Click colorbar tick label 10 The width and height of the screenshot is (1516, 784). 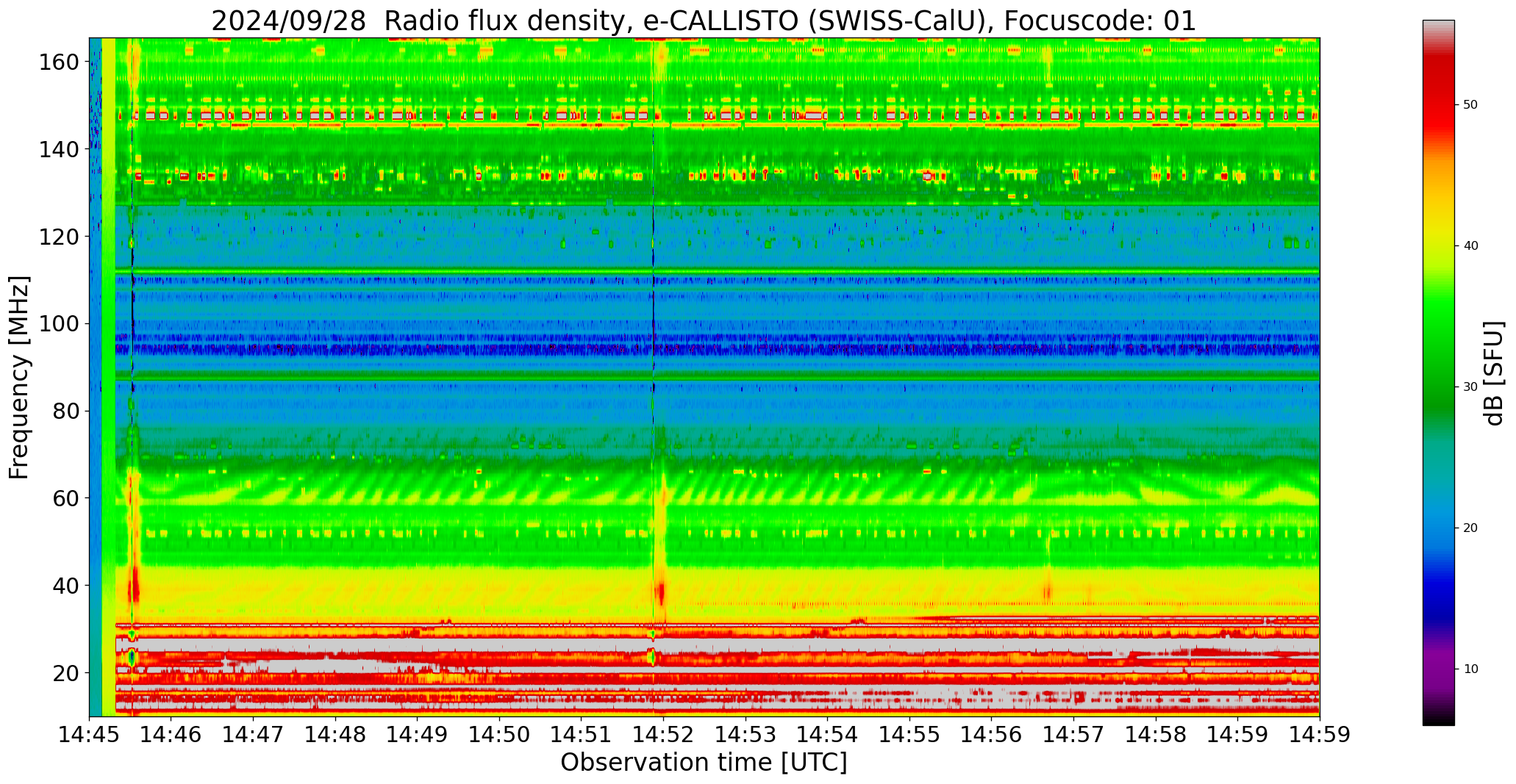[x=1470, y=669]
